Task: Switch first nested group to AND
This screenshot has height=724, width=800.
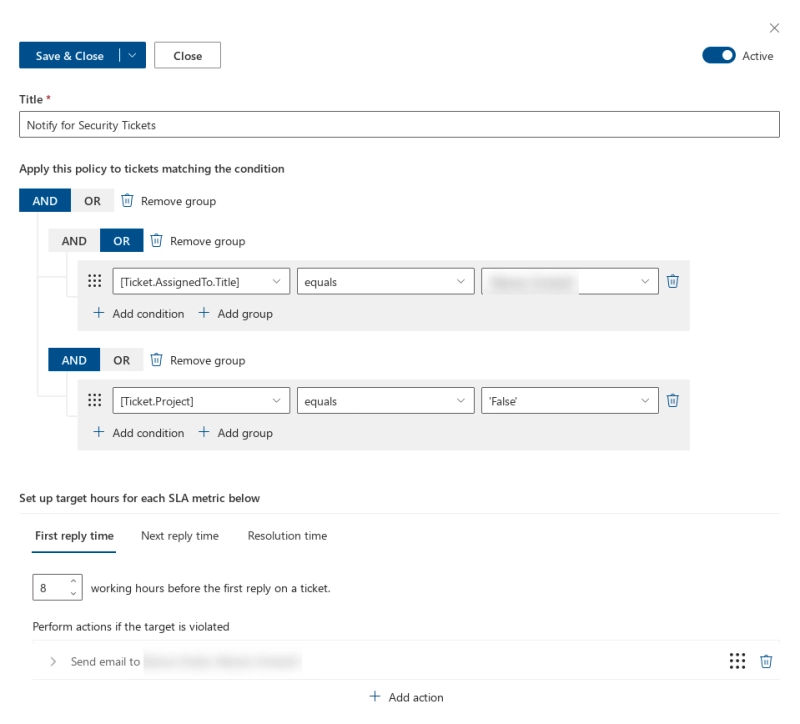Action: pyautogui.click(x=74, y=241)
